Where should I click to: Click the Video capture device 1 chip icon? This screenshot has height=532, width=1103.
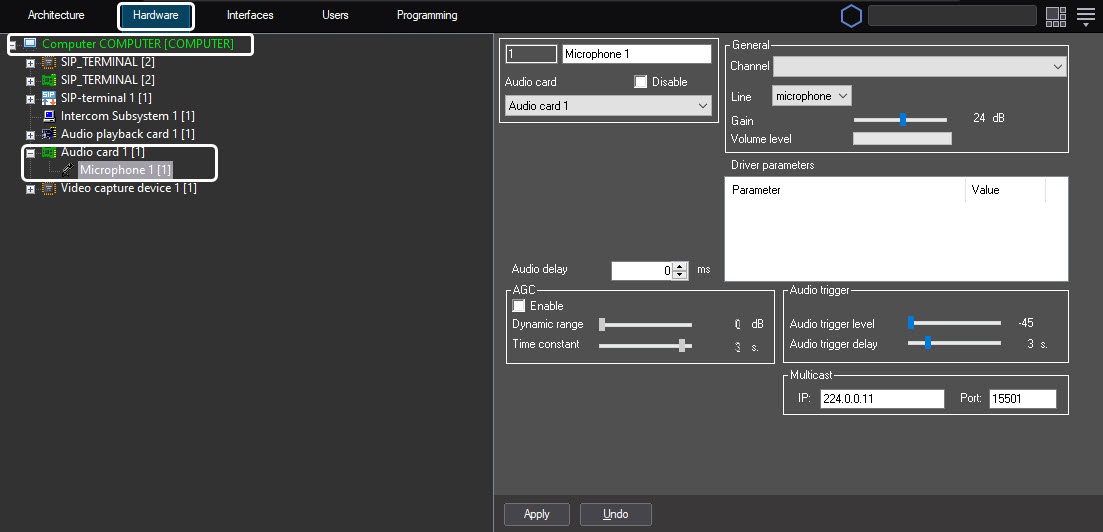[x=49, y=188]
